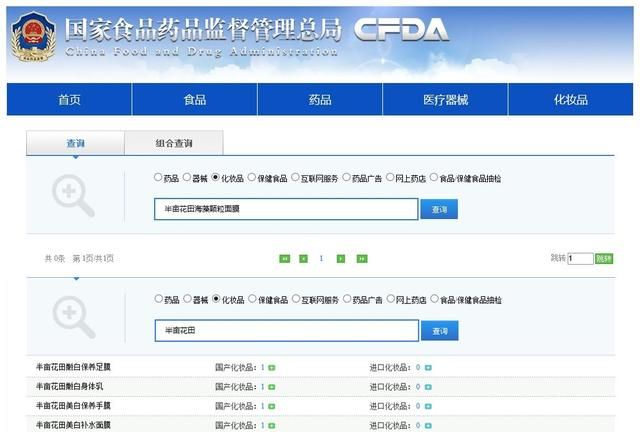This screenshot has height=432, width=640.
Task: Select 食品/保健食品抽检 radio in upper search panel
Action: 433,177
